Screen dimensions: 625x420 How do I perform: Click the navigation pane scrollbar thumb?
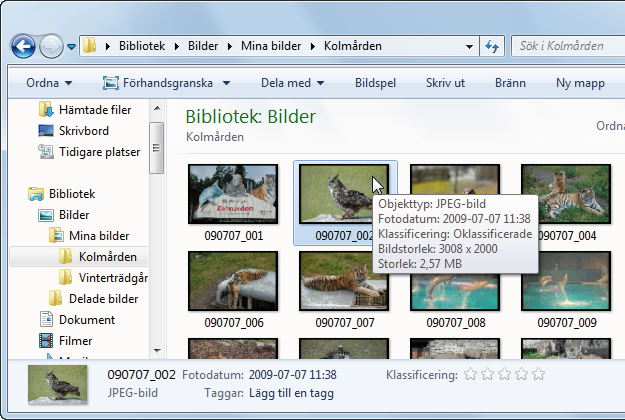[x=157, y=148]
